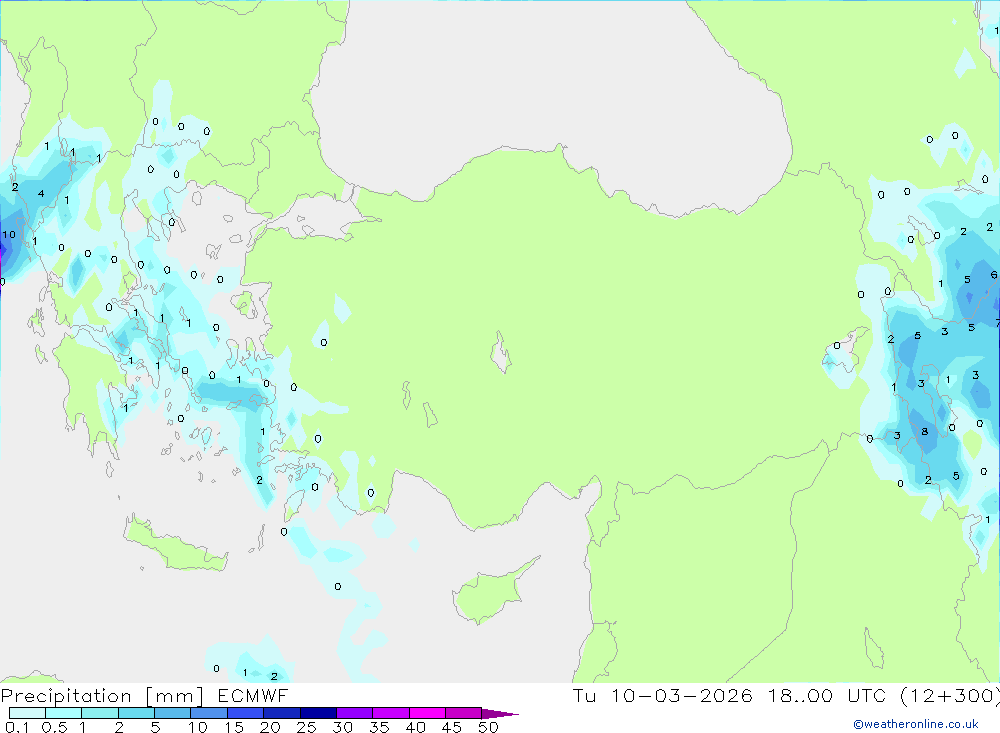The height and width of the screenshot is (733, 1000).
Task: Select the 0.5–1 mm legend color swatch
Action: point(63,713)
